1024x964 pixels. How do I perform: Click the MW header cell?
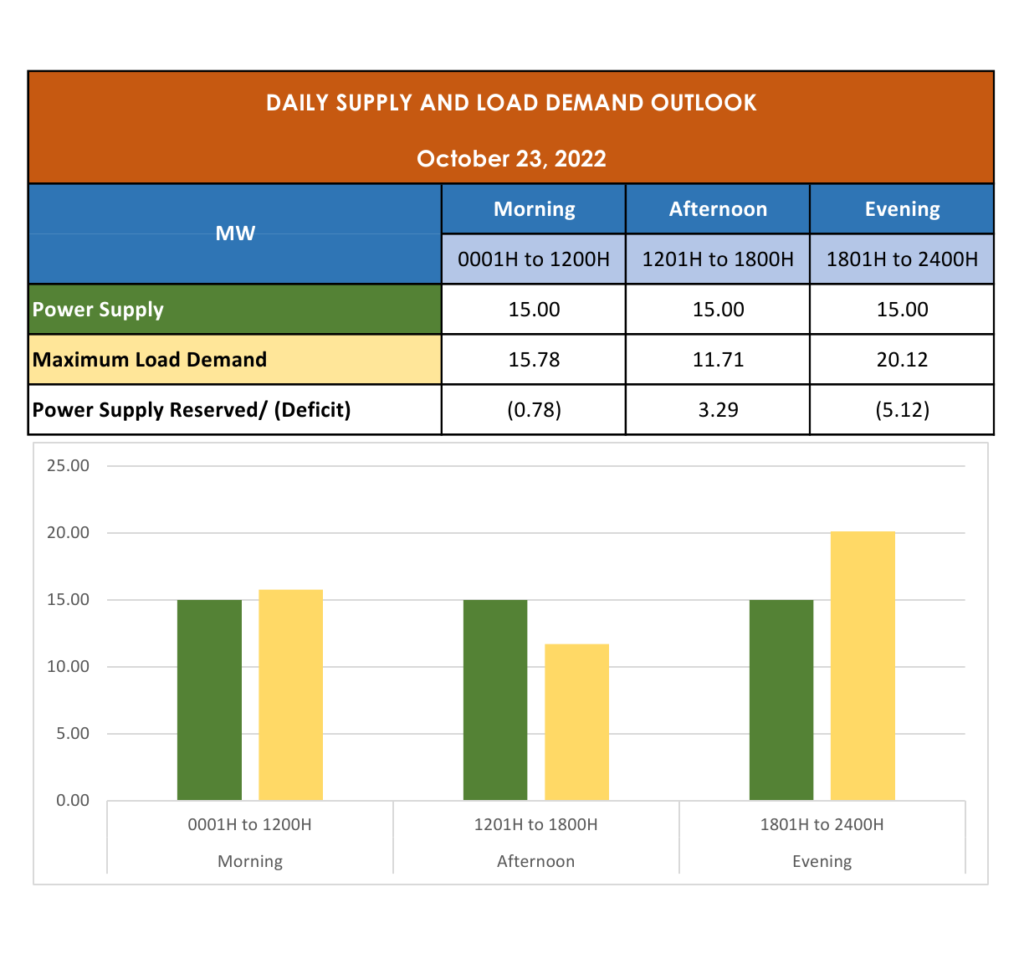(235, 234)
